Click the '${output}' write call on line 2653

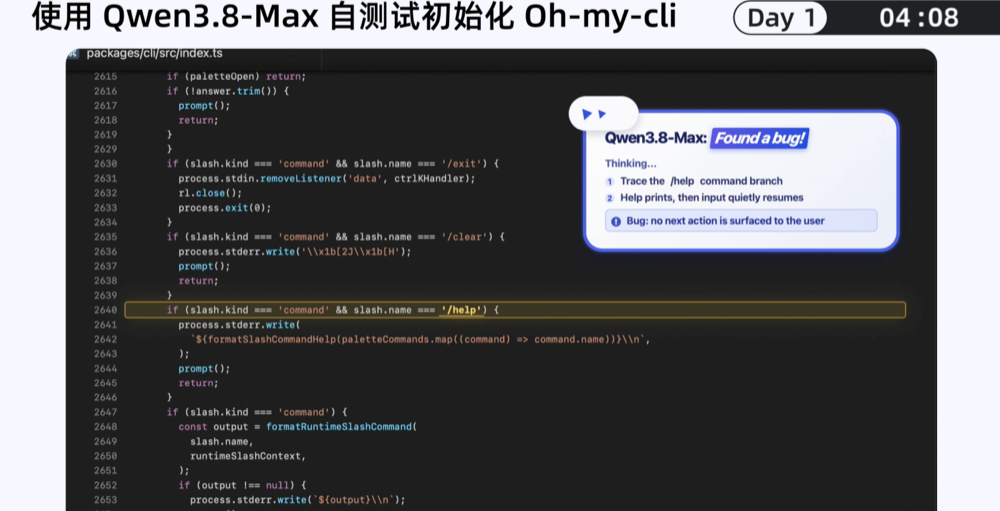(x=297, y=500)
